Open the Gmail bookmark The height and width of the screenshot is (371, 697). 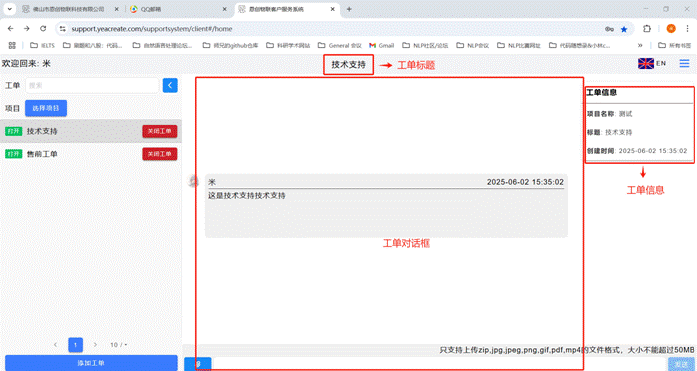point(381,45)
